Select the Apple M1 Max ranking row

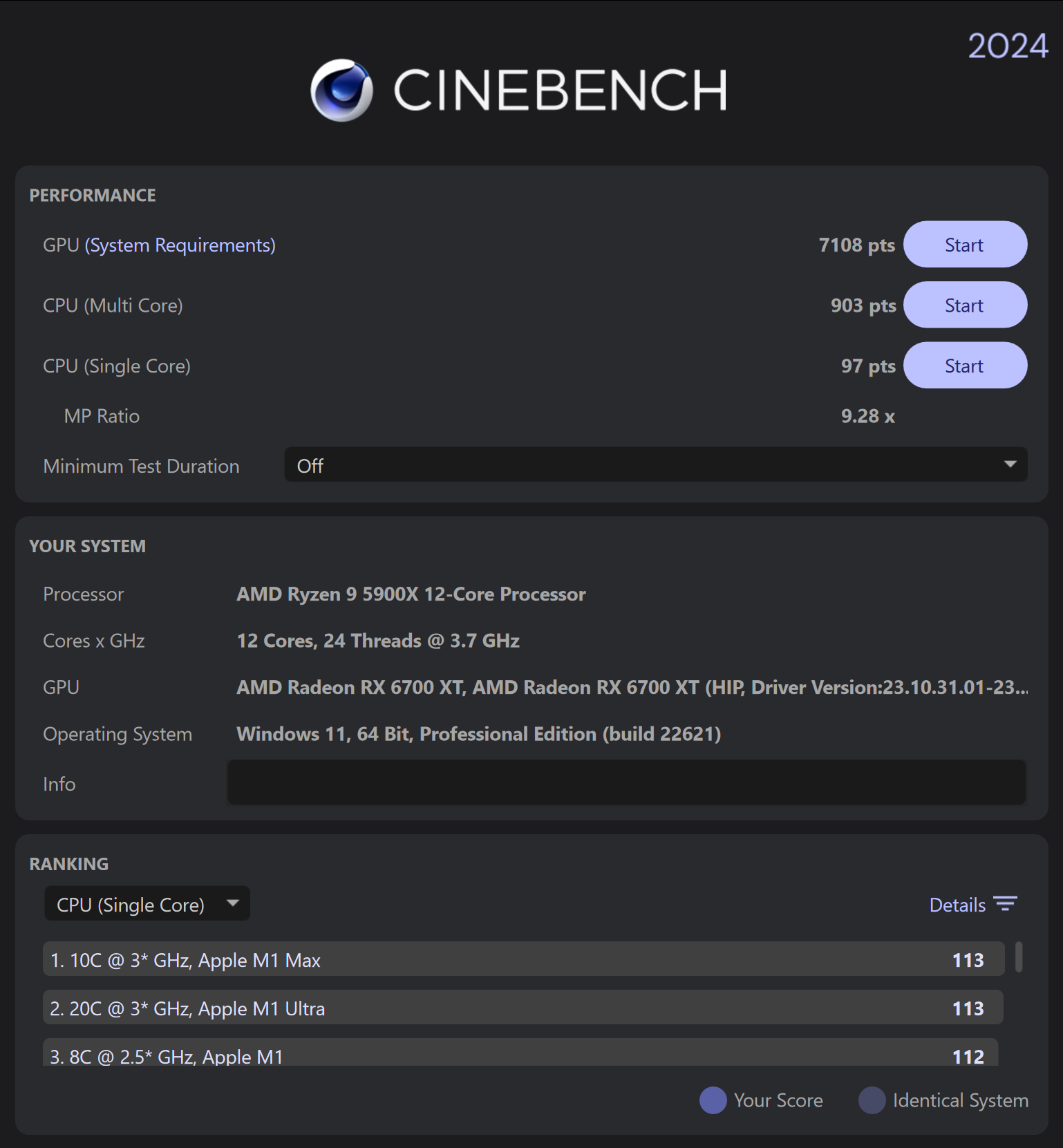click(524, 959)
